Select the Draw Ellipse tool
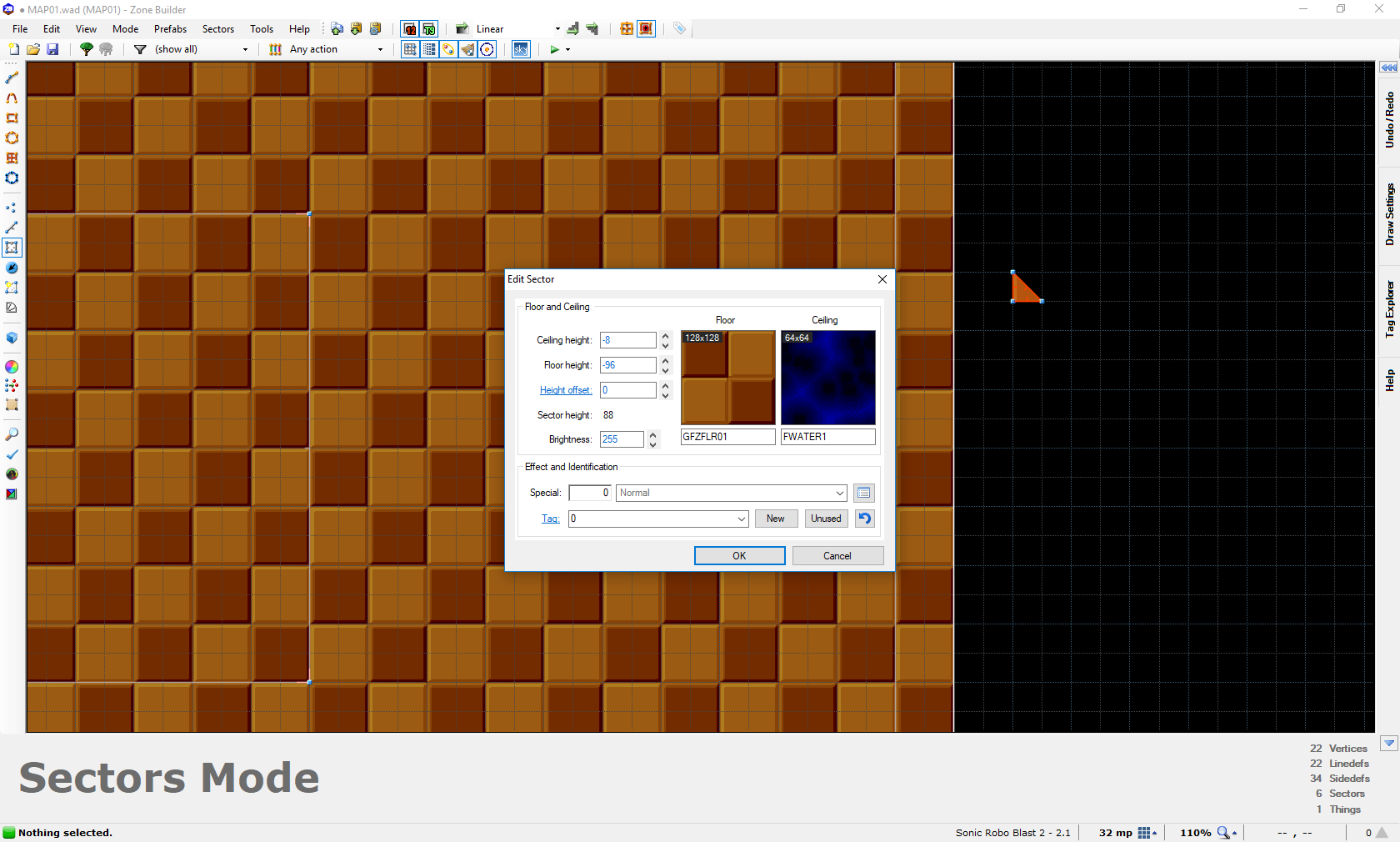This screenshot has width=1400, height=842. [x=12, y=138]
